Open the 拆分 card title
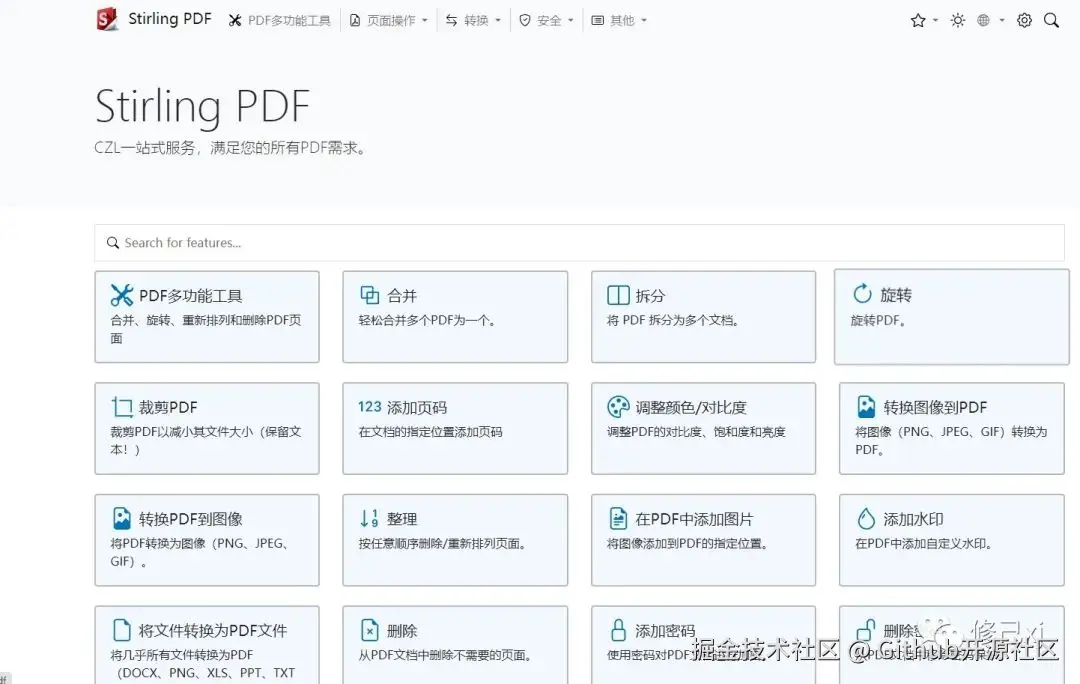Image resolution: width=1080 pixels, height=684 pixels. 650,296
